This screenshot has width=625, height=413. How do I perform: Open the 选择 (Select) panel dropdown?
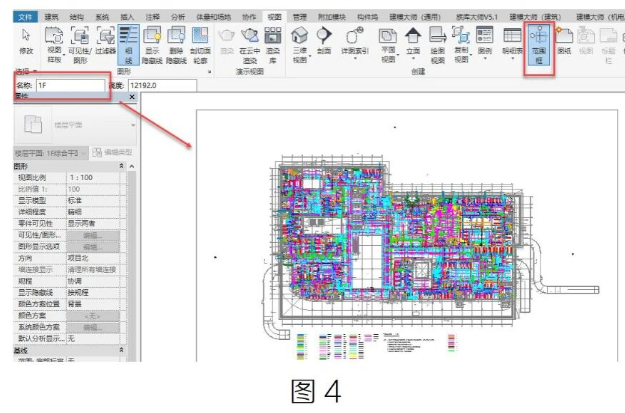tap(26, 71)
